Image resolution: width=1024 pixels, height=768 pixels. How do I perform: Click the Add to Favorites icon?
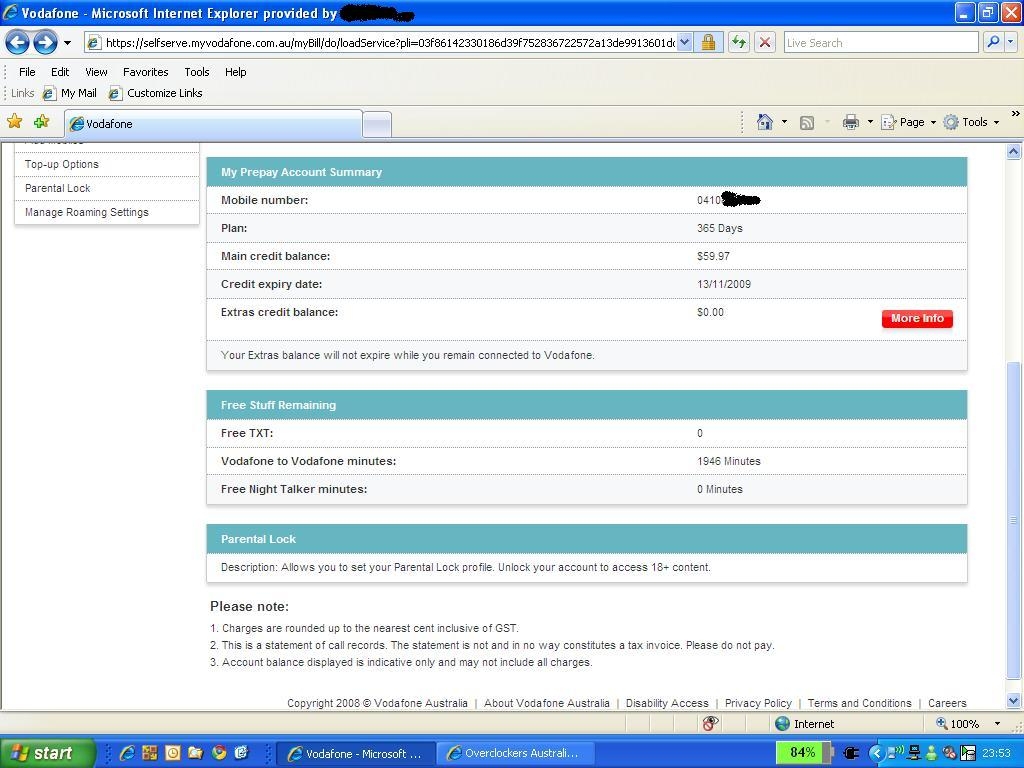click(x=42, y=121)
